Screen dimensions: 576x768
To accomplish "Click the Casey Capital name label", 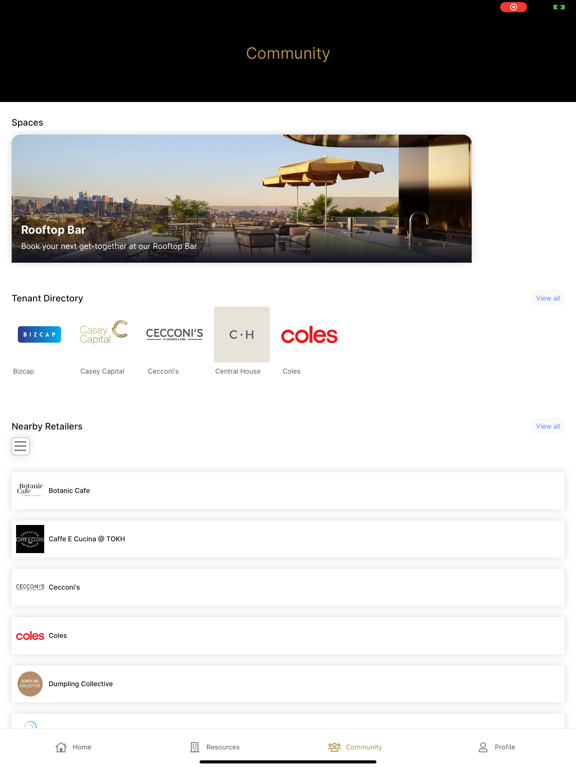I will click(102, 371).
